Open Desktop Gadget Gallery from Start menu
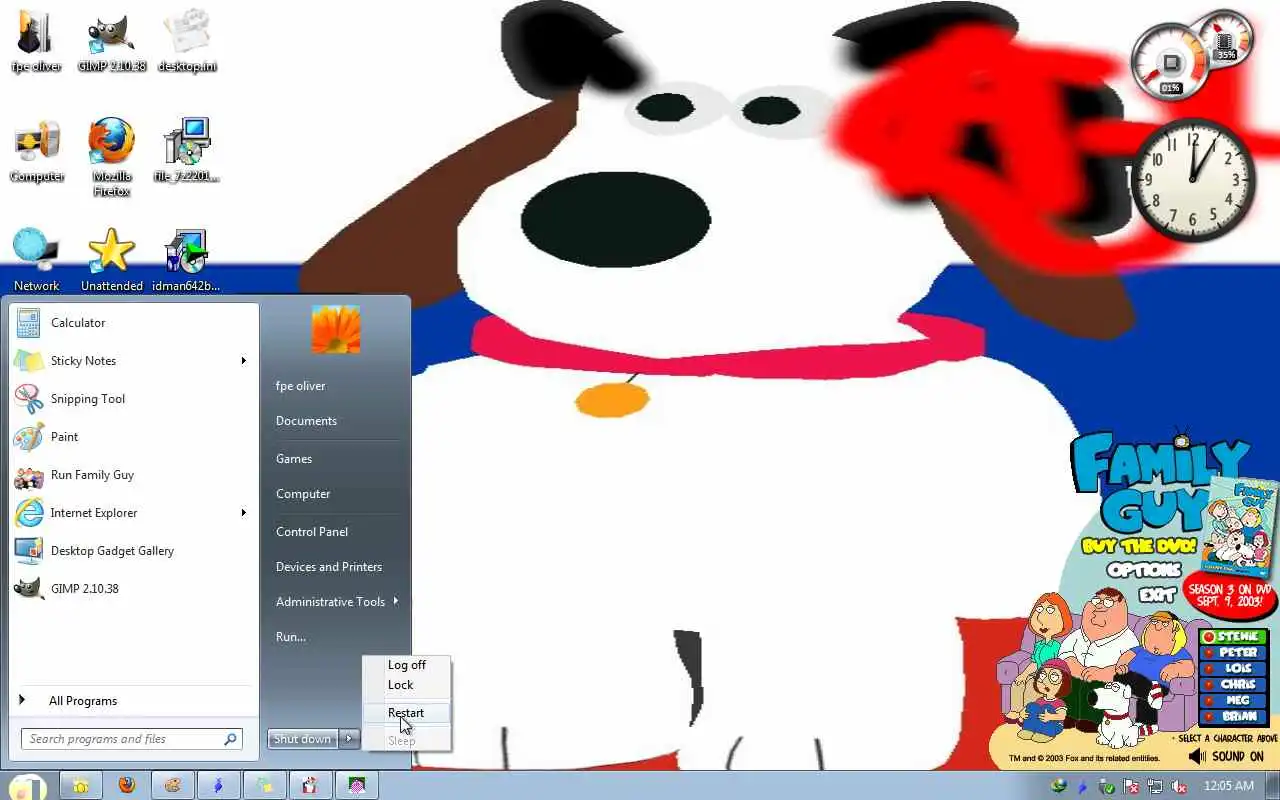1280x800 pixels. (133, 551)
